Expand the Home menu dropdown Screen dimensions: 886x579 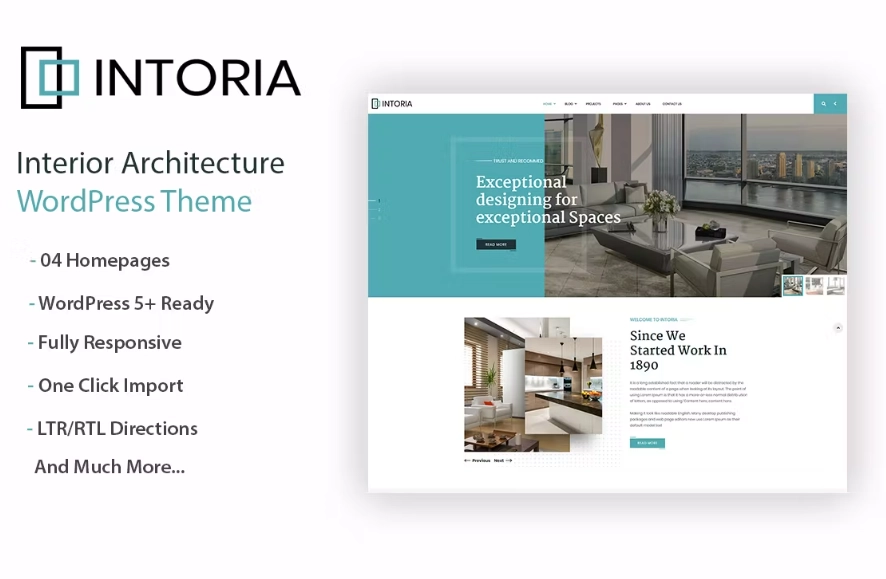[x=549, y=103]
